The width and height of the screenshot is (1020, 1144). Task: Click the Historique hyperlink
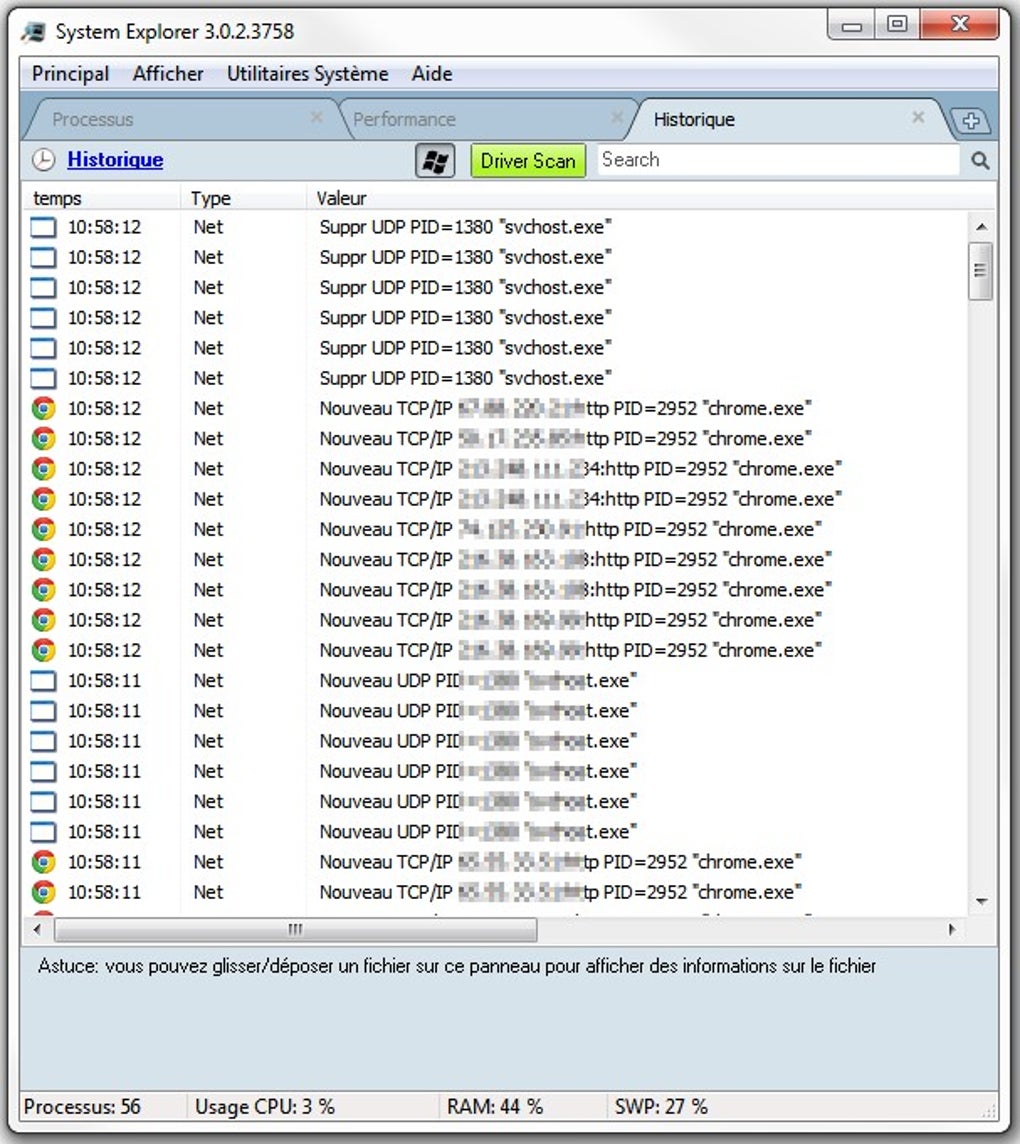(115, 160)
